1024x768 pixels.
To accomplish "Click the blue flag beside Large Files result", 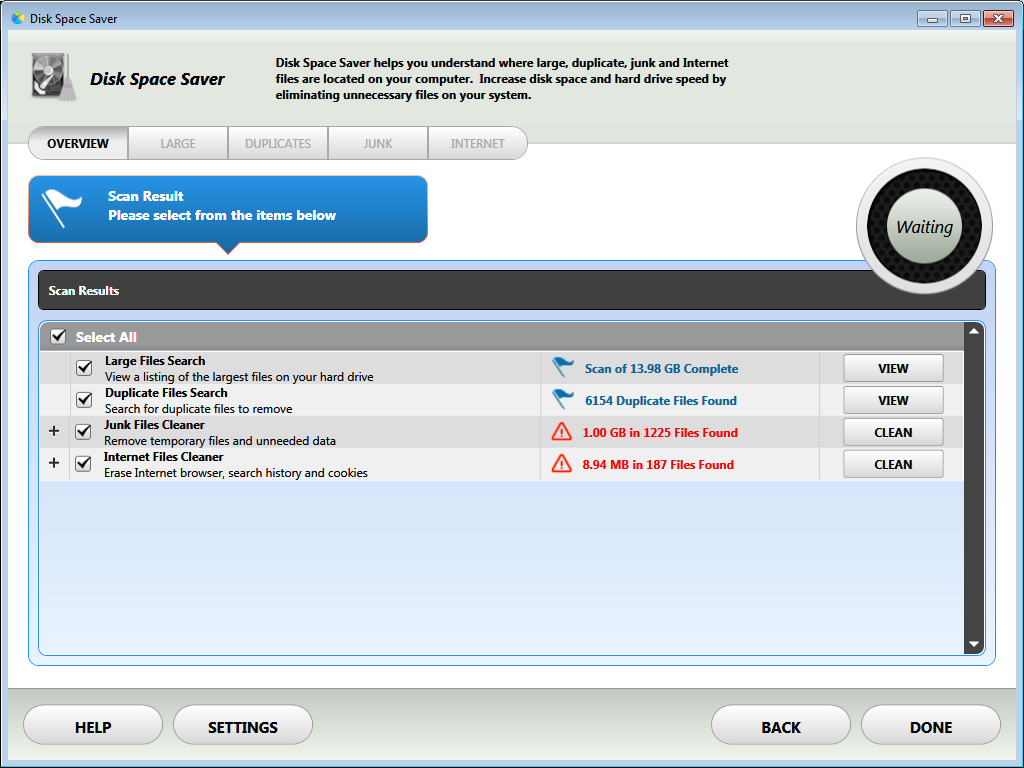I will 563,368.
